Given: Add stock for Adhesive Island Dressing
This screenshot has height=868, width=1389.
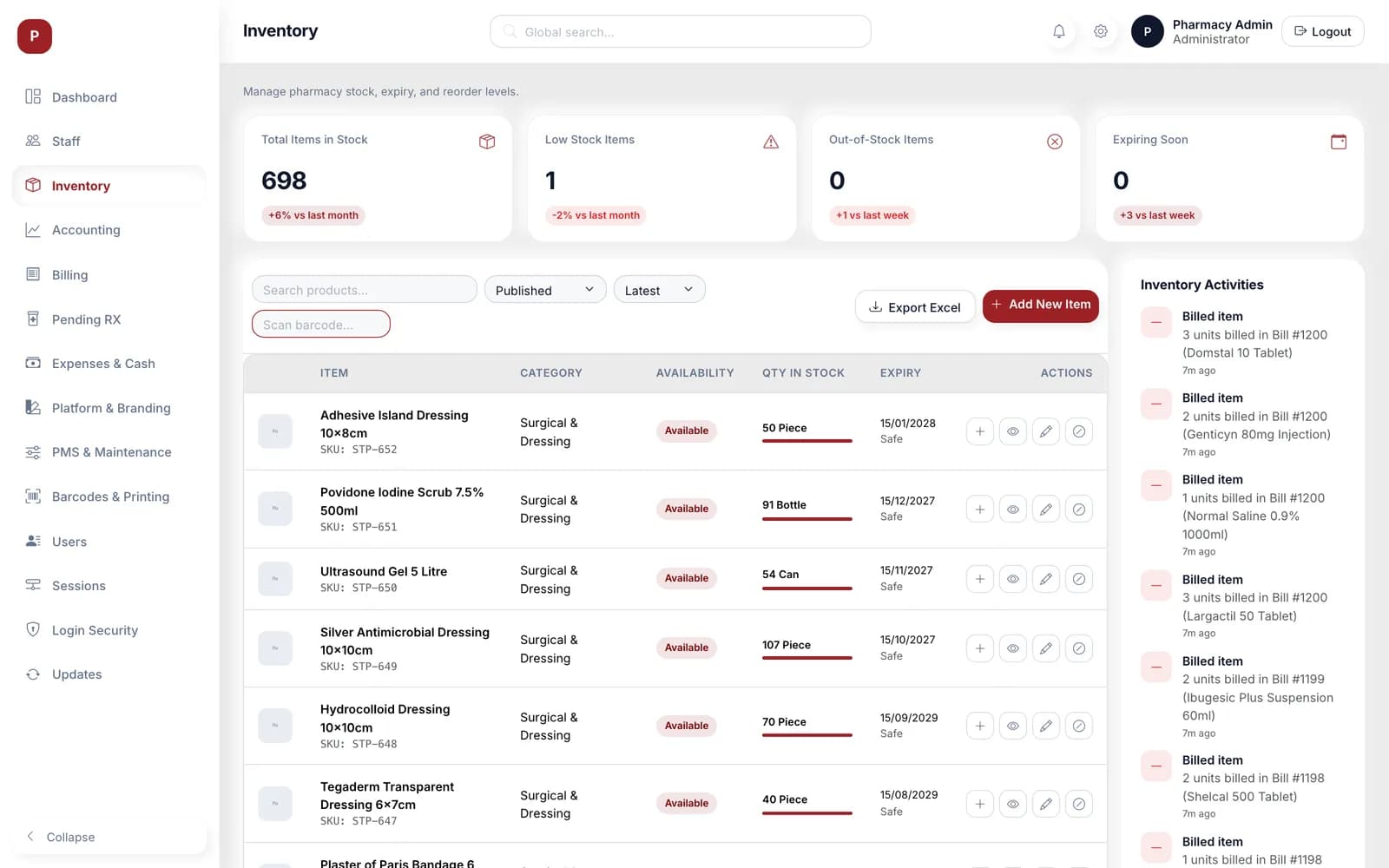Looking at the screenshot, I should [x=979, y=431].
